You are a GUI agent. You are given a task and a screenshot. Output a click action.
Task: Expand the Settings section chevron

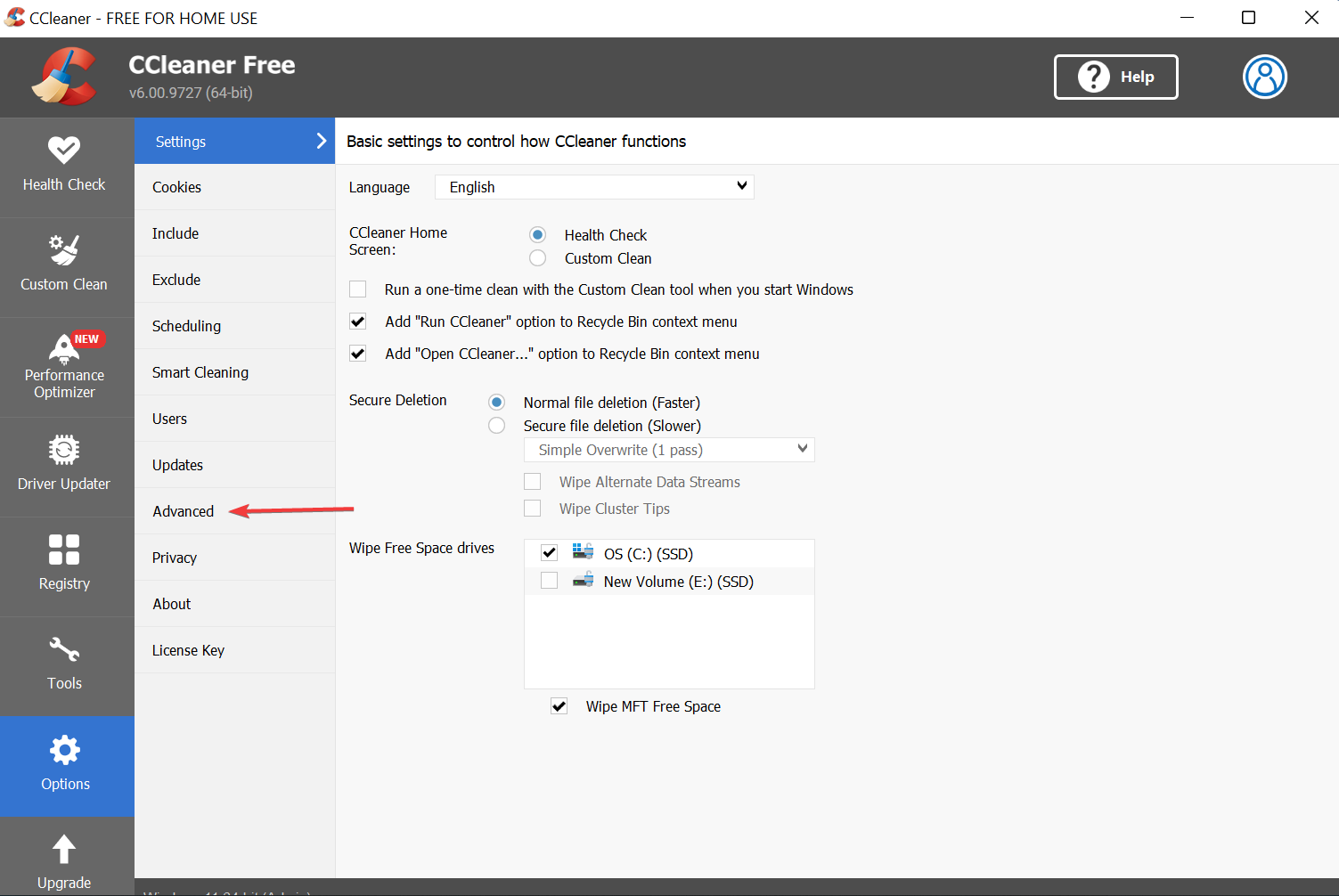tap(321, 140)
